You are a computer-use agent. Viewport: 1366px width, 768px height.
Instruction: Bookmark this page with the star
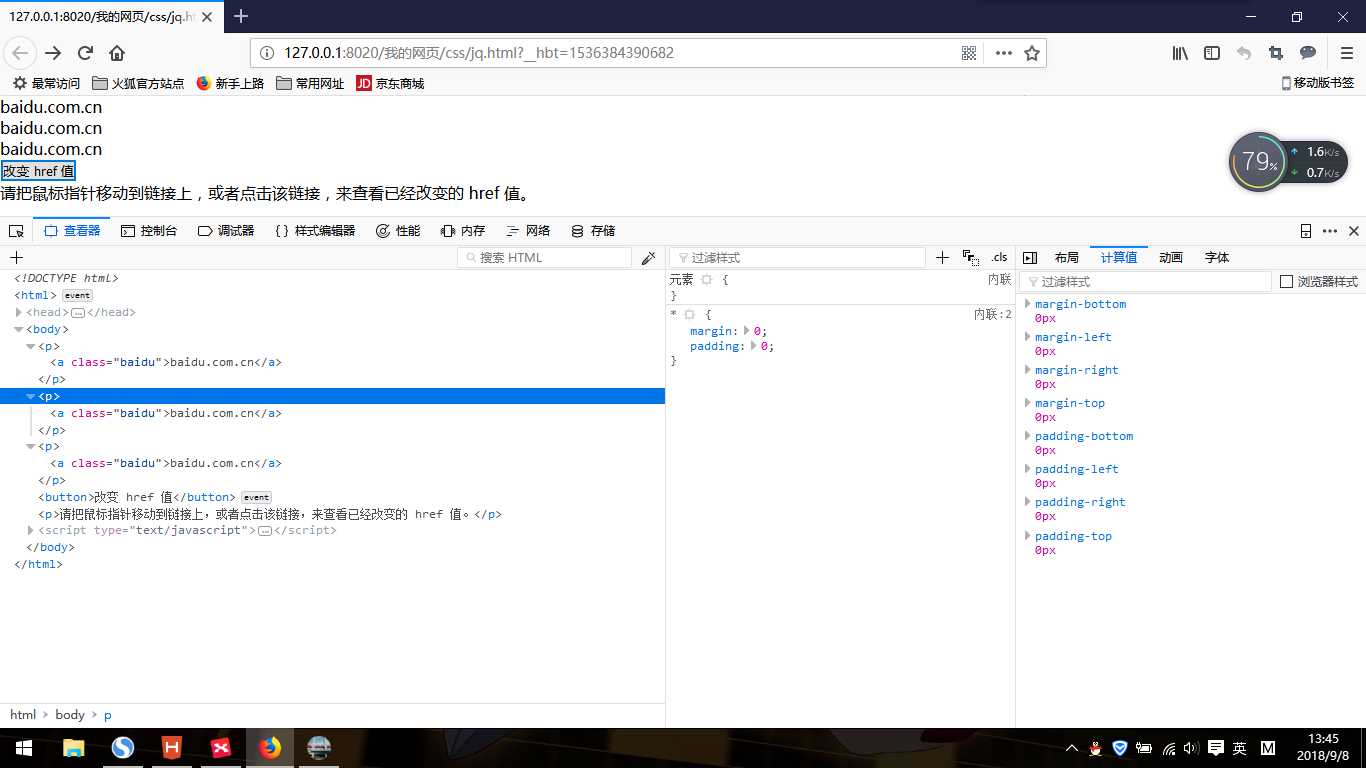coord(1032,53)
